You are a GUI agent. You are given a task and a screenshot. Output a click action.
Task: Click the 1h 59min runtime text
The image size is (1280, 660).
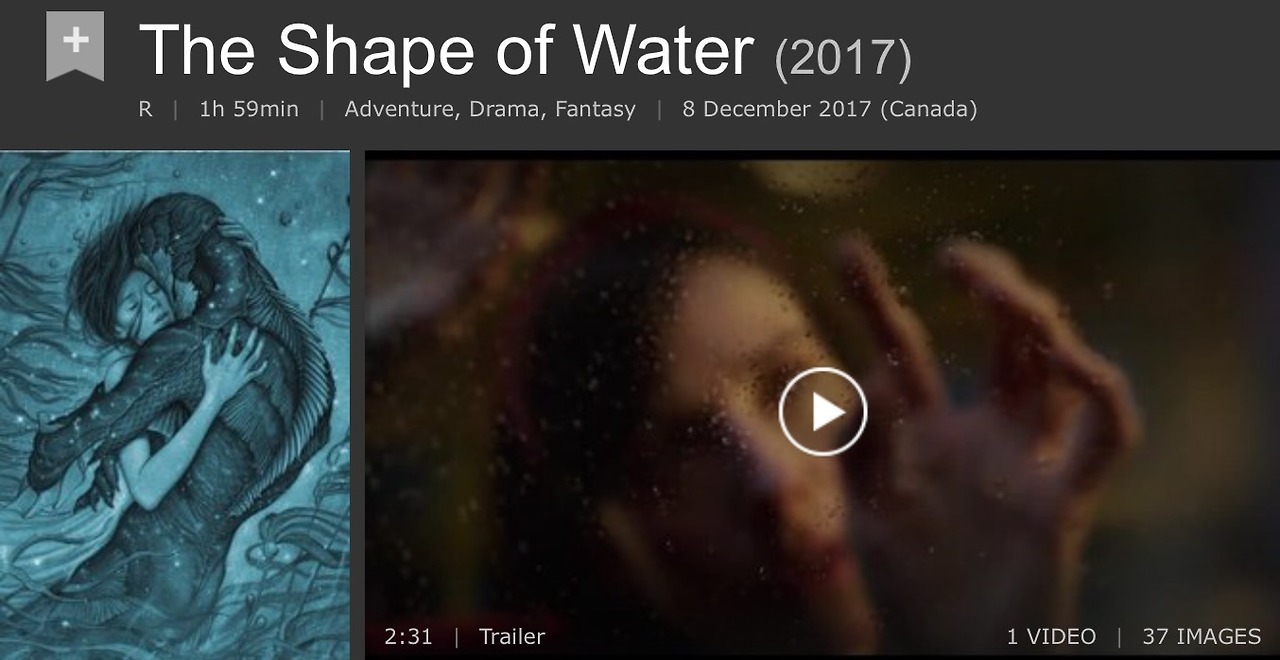(249, 109)
